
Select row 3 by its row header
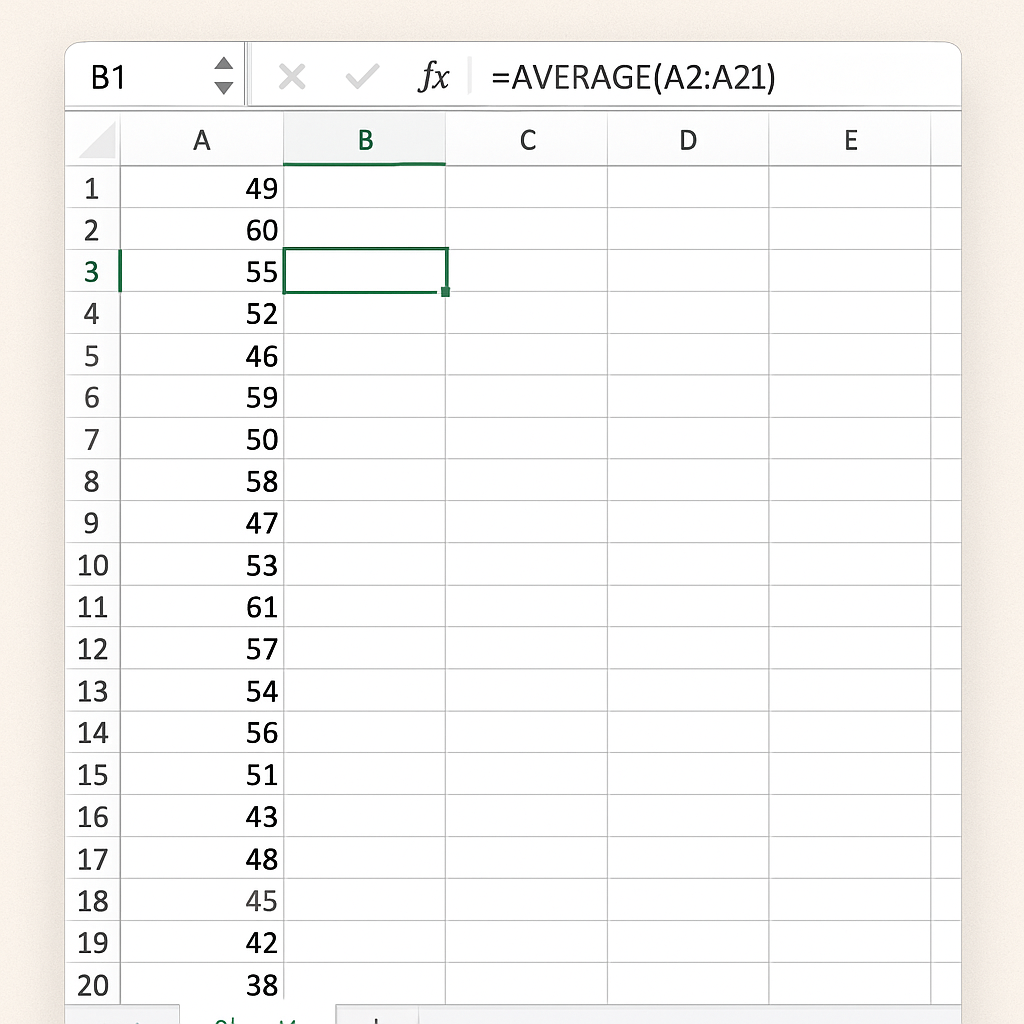pos(92,272)
